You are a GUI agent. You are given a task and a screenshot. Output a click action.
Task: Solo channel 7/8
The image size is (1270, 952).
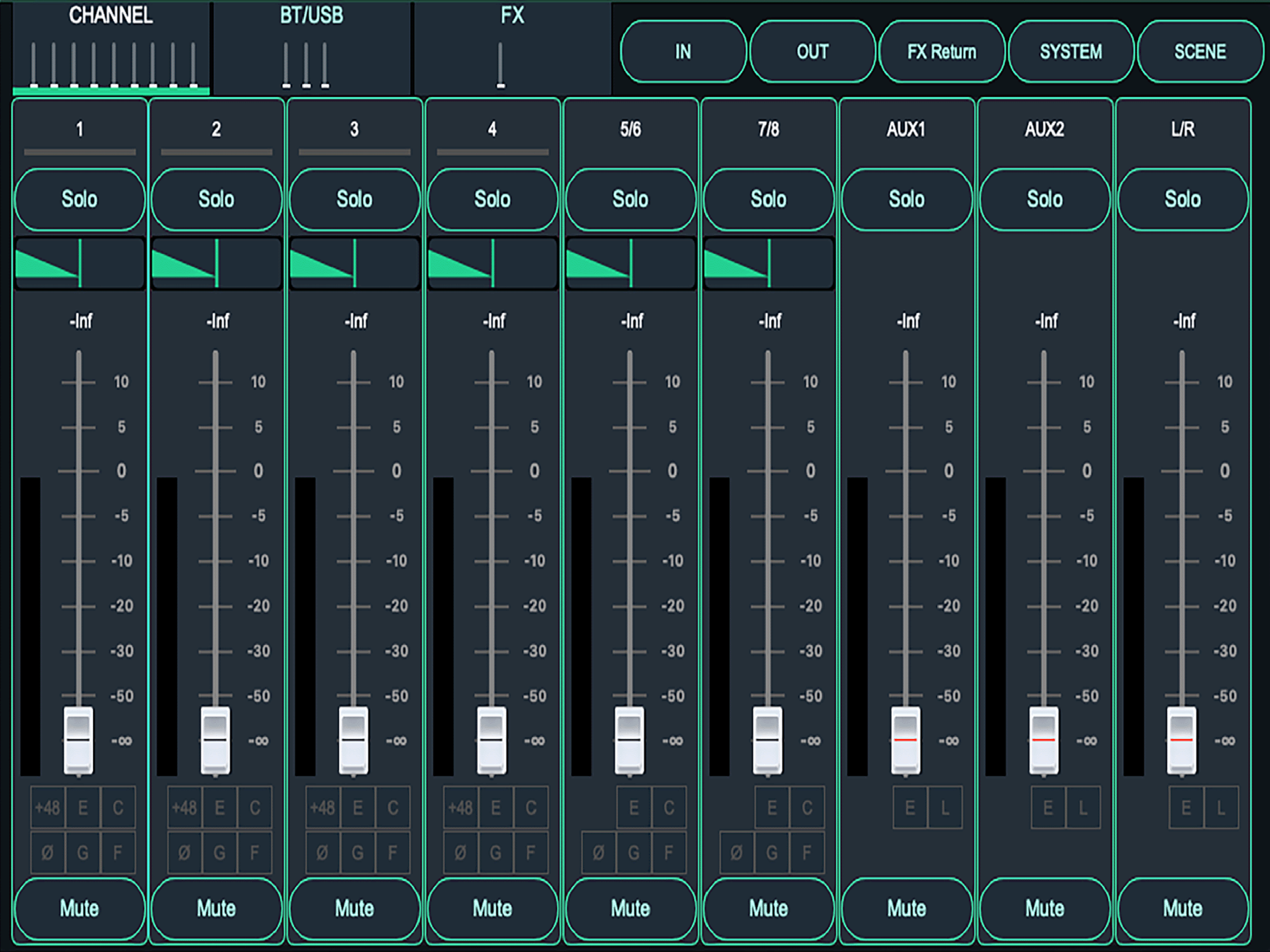pyautogui.click(x=769, y=199)
